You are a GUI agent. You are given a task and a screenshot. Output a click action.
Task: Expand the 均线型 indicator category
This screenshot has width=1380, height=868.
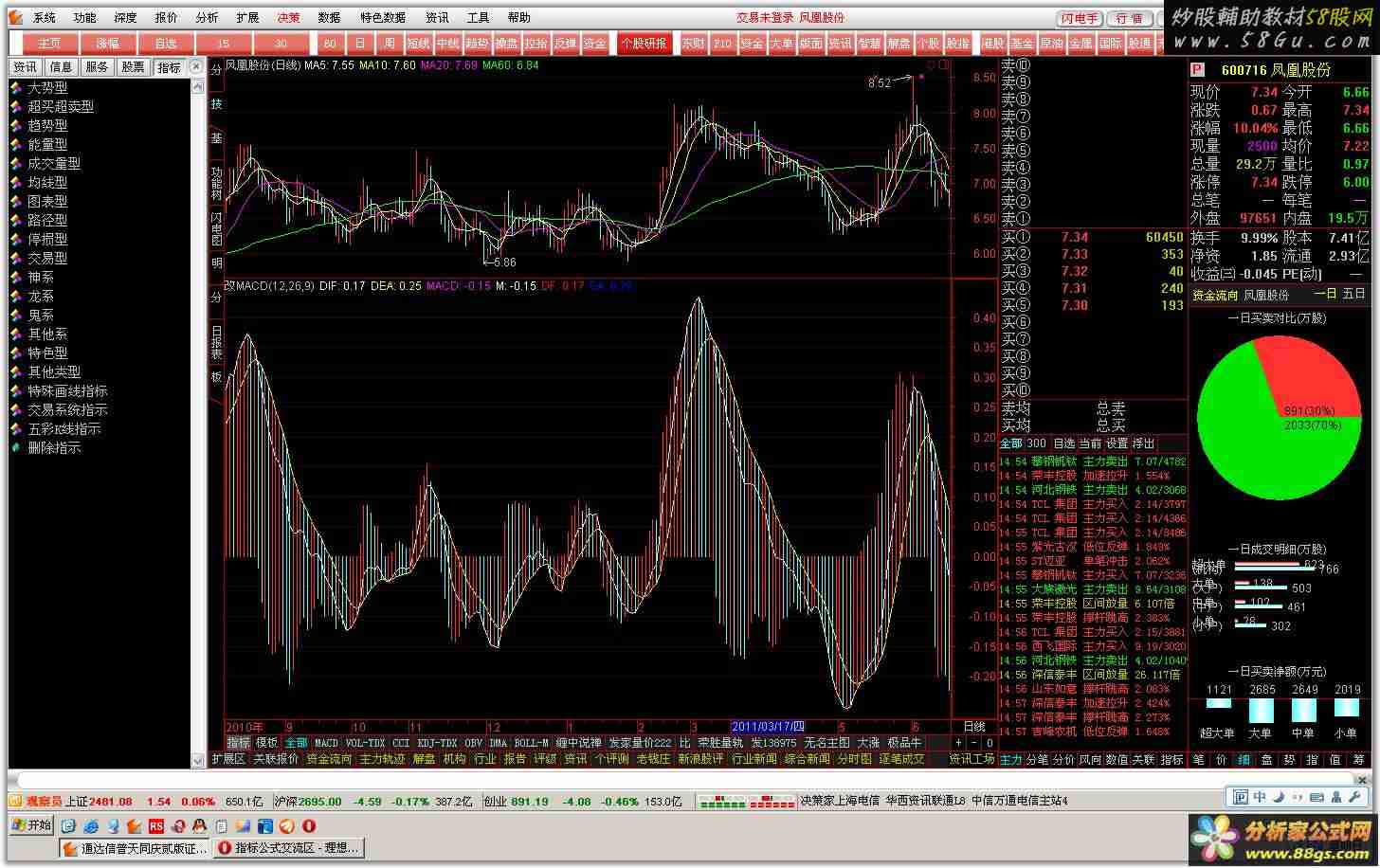(x=47, y=182)
